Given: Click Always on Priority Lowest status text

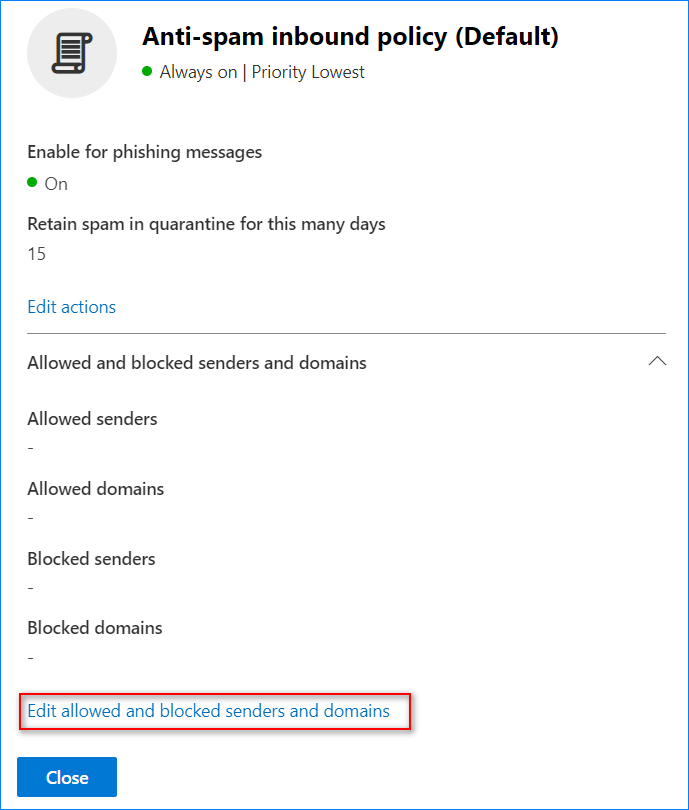Looking at the screenshot, I should coord(262,72).
